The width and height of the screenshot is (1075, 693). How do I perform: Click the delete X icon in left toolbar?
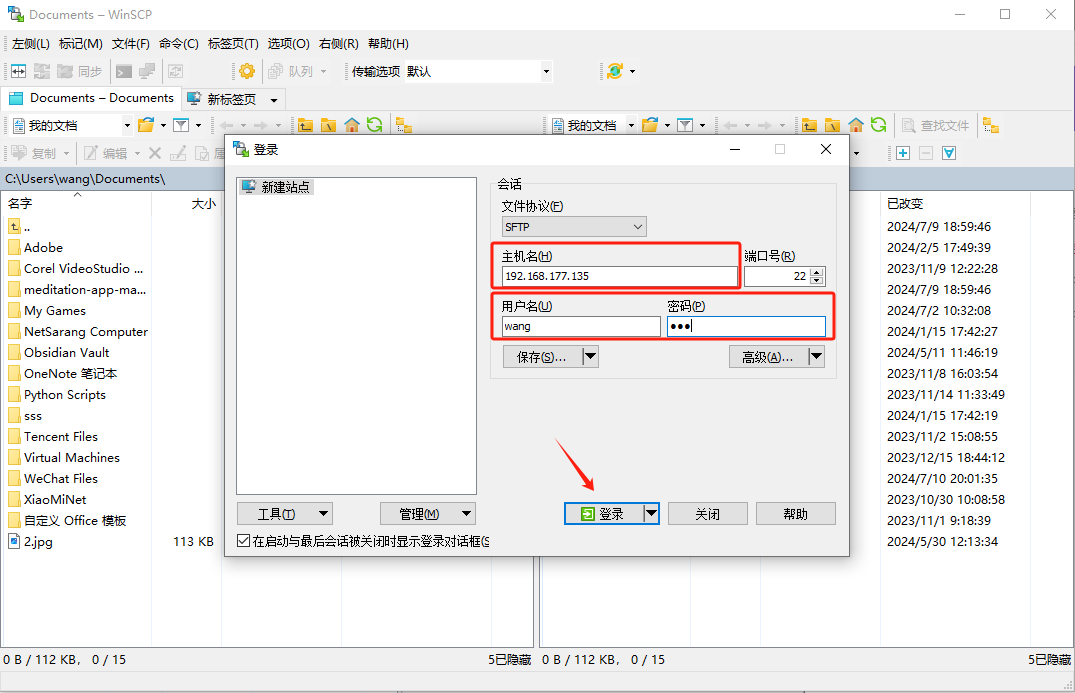(x=155, y=154)
